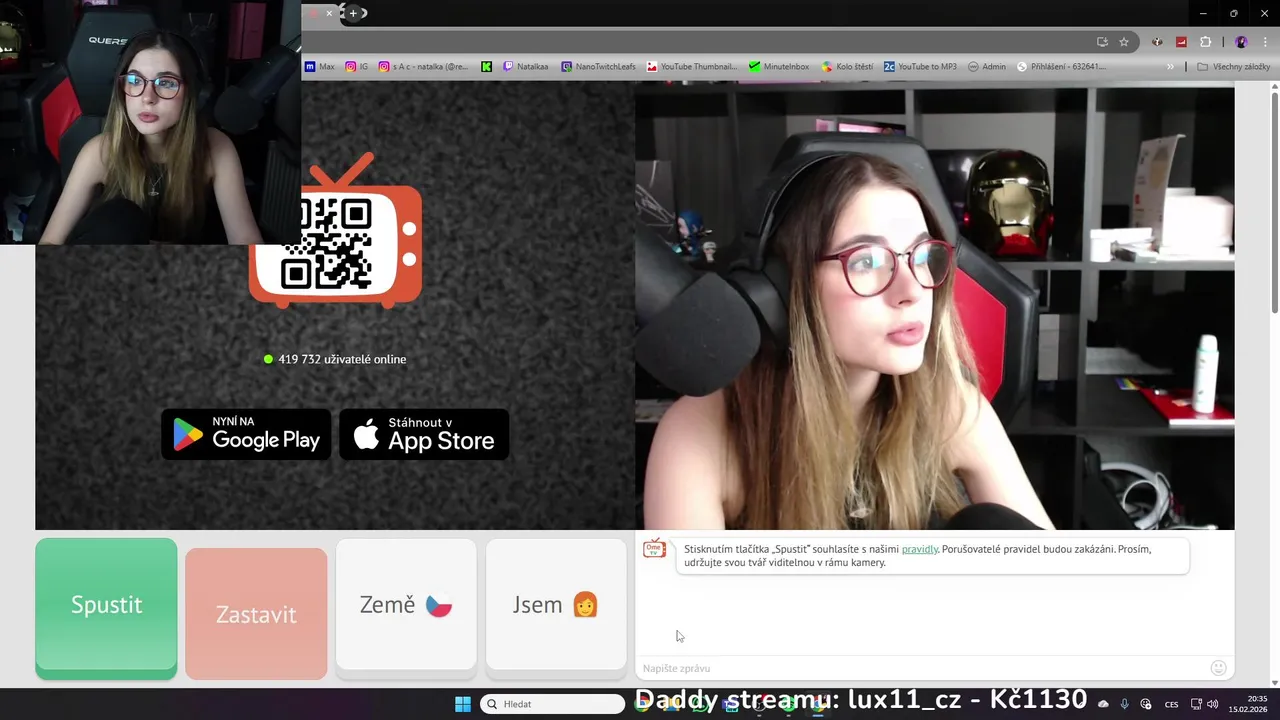Screen dimensions: 1280x720
Task: Open the Přihlášení bookmark
Action: click(1061, 67)
